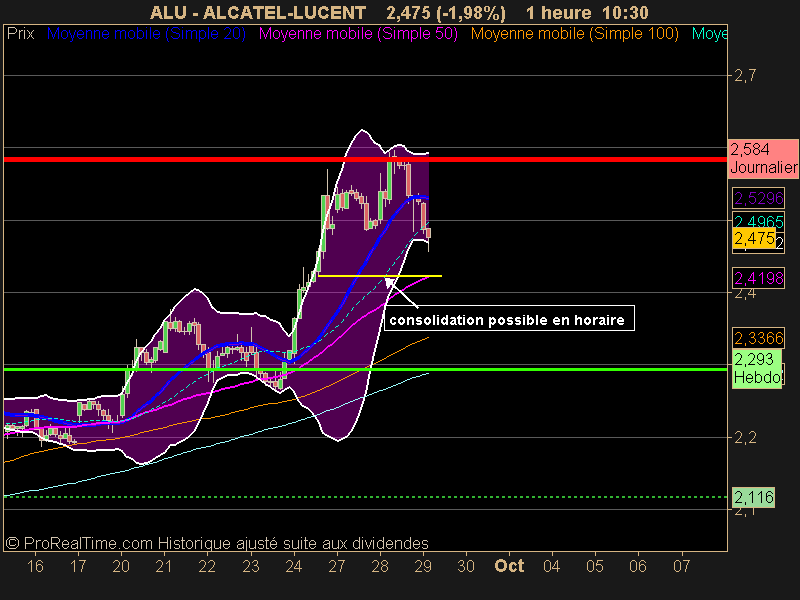Click the date axis label 20
The width and height of the screenshot is (800, 600).
click(x=121, y=566)
